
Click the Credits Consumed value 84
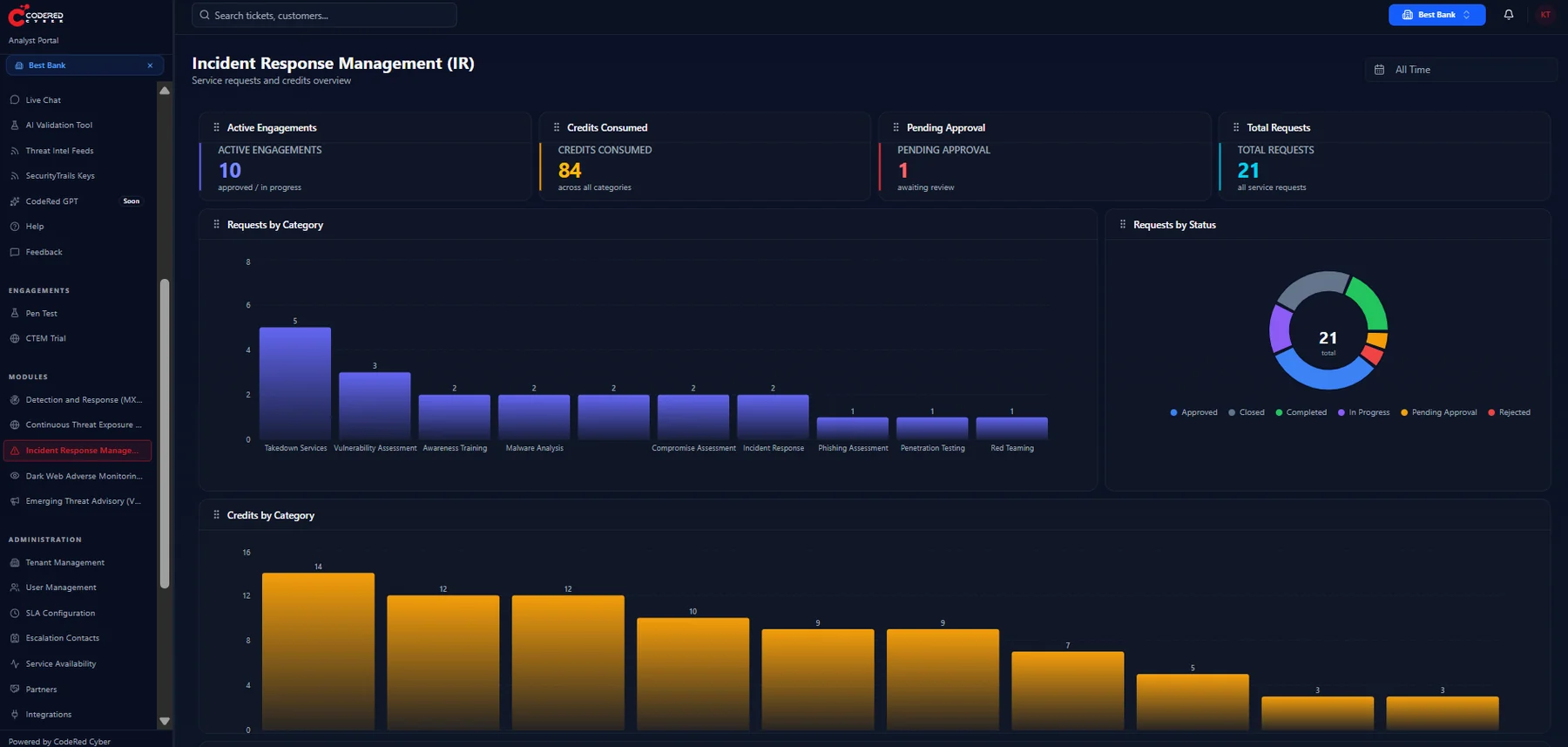coord(570,171)
